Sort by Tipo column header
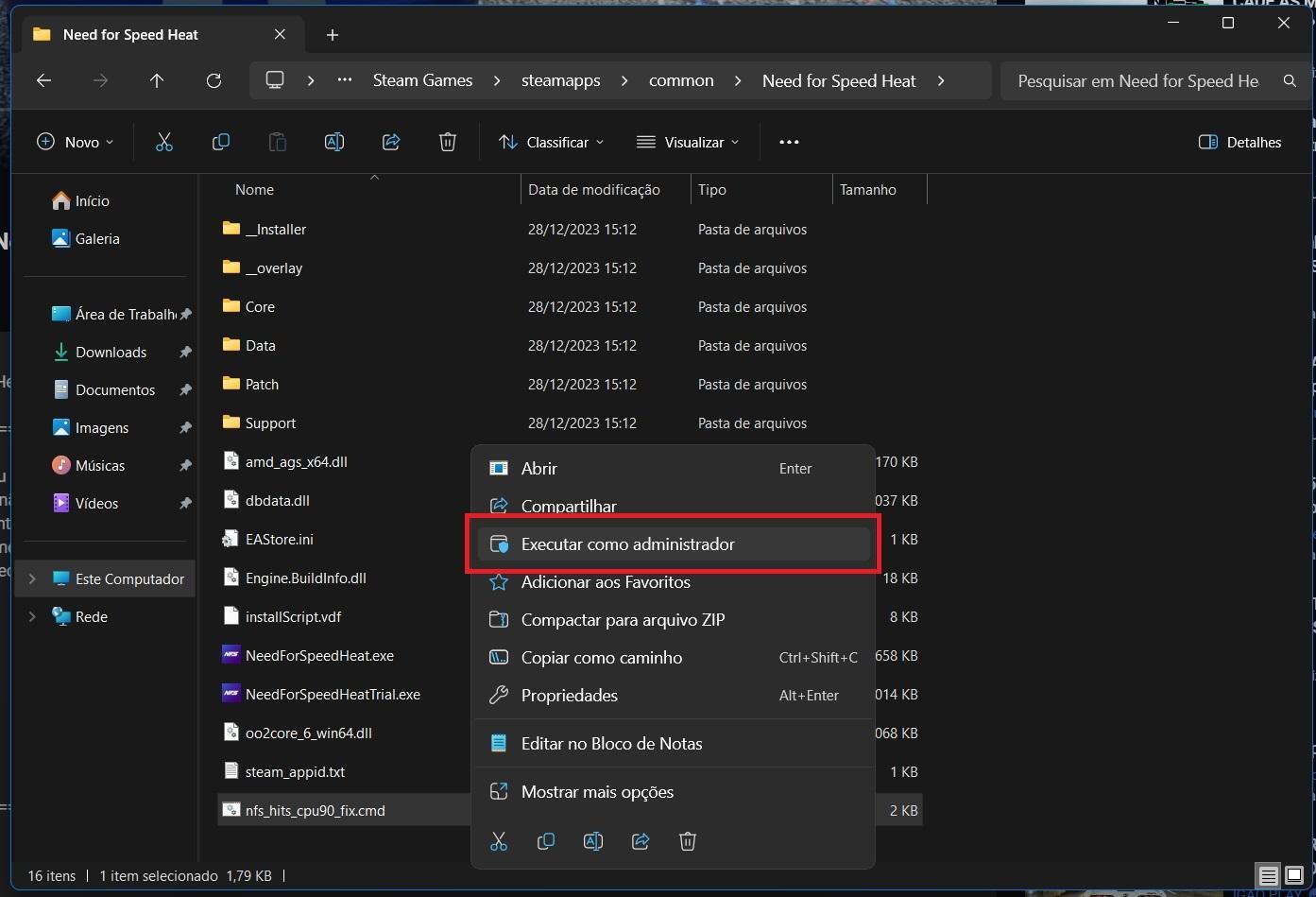 coord(761,189)
